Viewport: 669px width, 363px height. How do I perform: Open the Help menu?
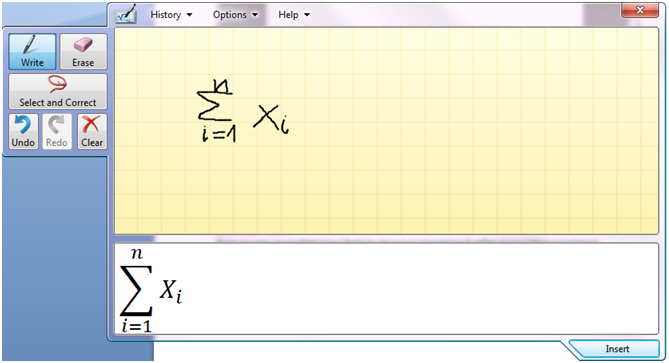point(294,15)
